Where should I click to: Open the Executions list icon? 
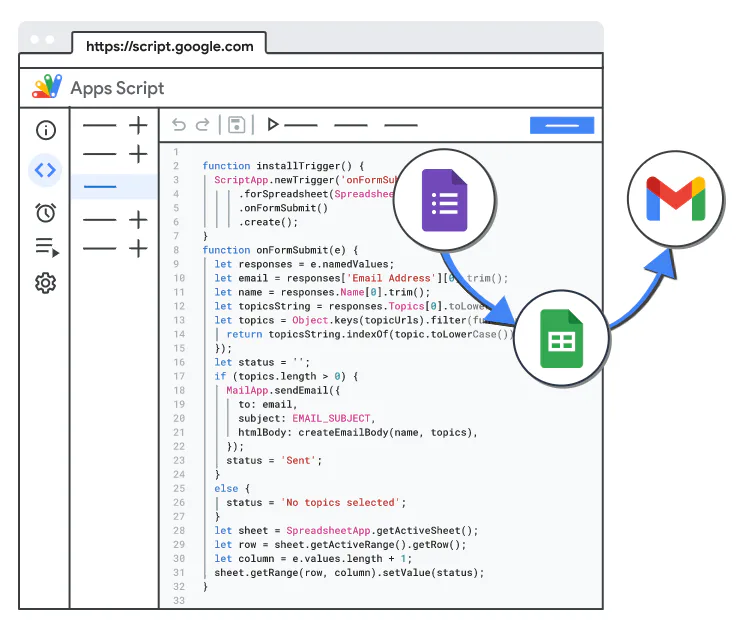[47, 247]
